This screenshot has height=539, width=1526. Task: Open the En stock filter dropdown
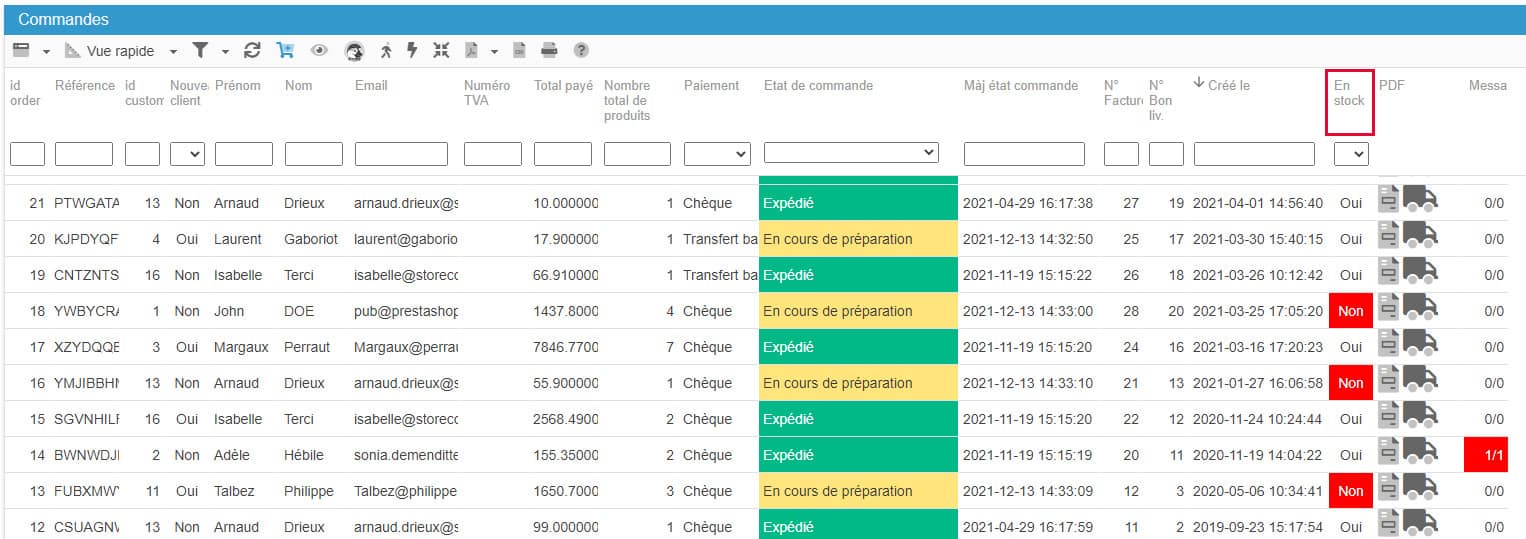(x=1351, y=154)
